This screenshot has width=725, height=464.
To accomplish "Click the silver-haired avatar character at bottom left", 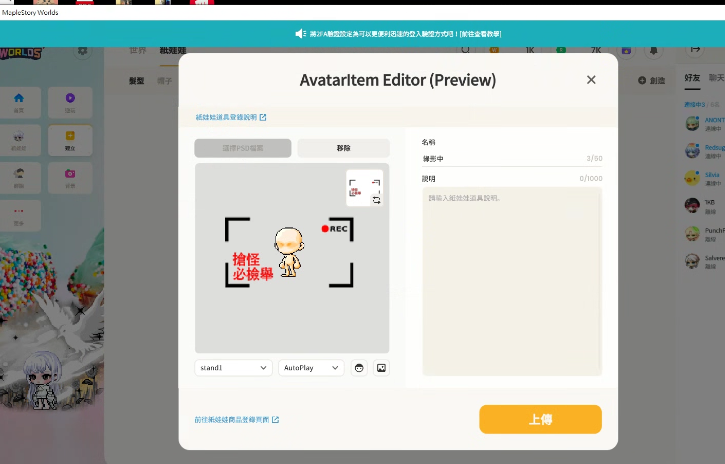I will click(x=43, y=380).
